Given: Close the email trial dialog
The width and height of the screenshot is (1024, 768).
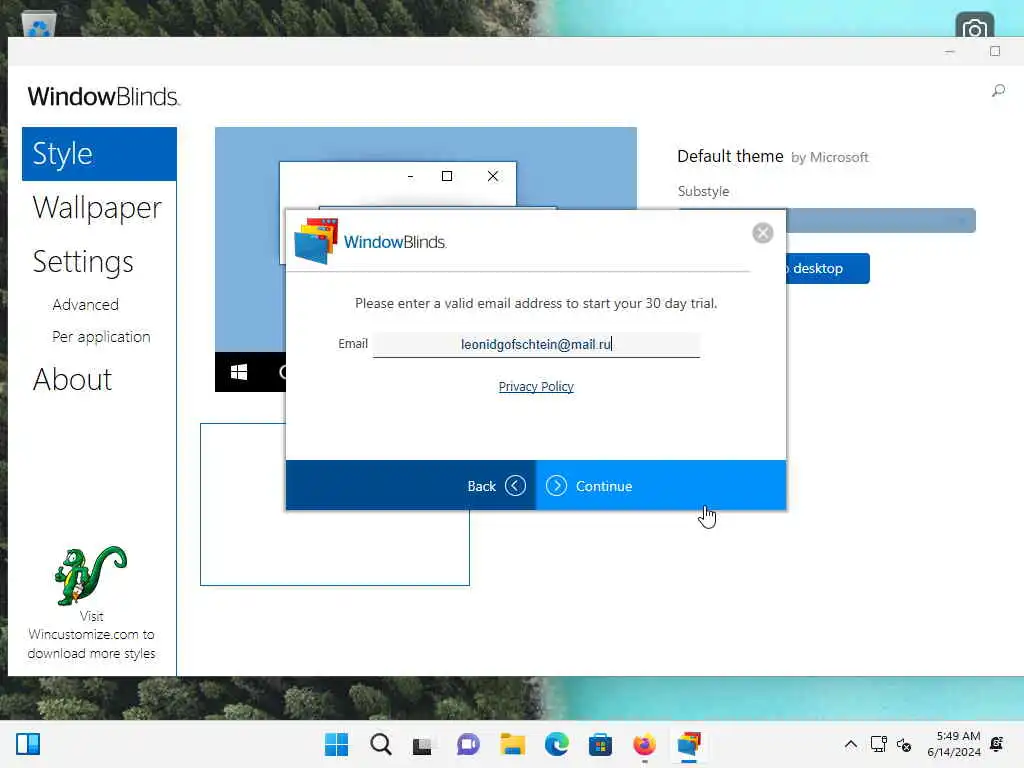Looking at the screenshot, I should pyautogui.click(x=762, y=233).
